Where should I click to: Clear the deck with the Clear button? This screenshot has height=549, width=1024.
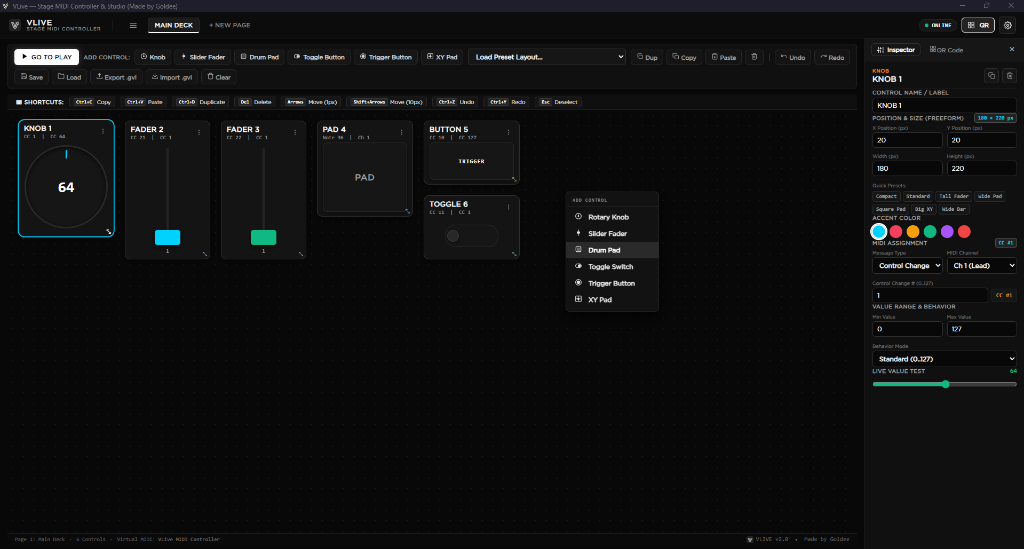point(219,76)
